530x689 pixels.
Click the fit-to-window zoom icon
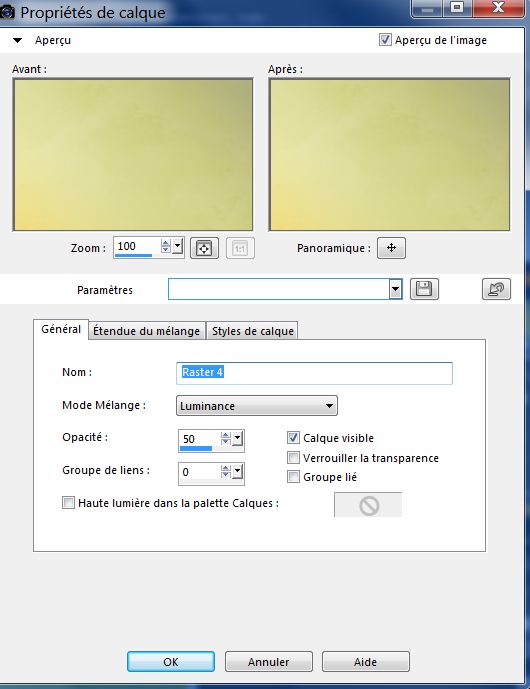tap(204, 248)
